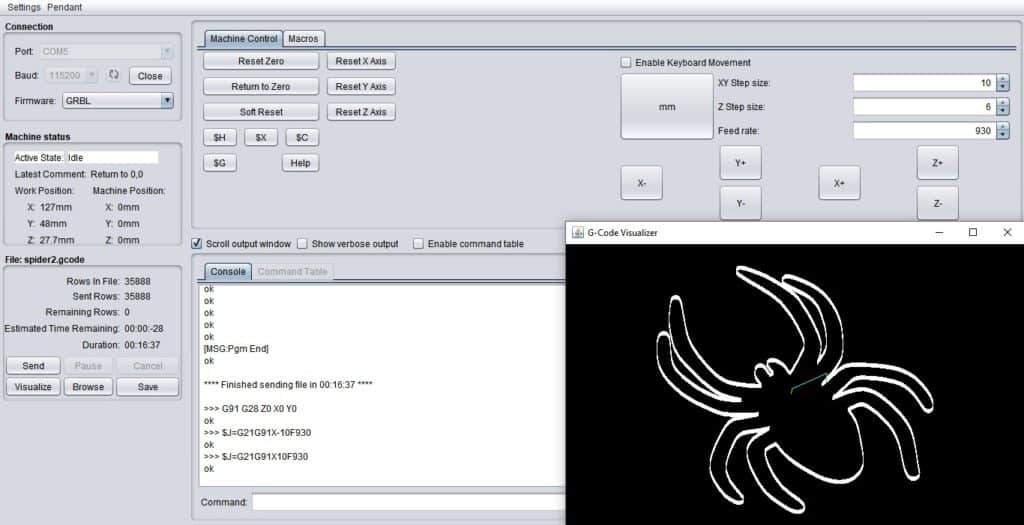Jog the Z- direction

[x=938, y=203]
